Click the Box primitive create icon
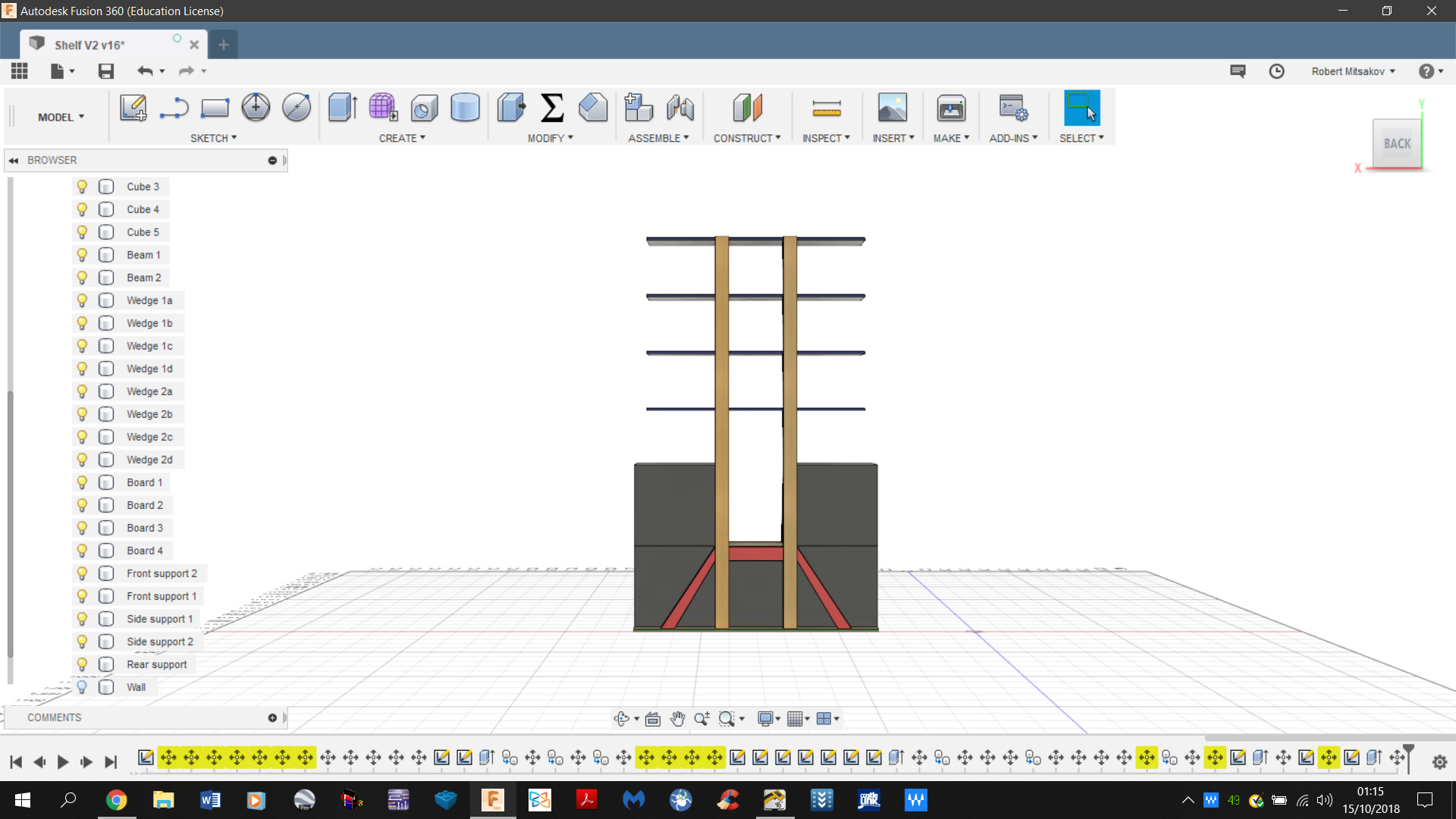The height and width of the screenshot is (819, 1456). (424, 108)
